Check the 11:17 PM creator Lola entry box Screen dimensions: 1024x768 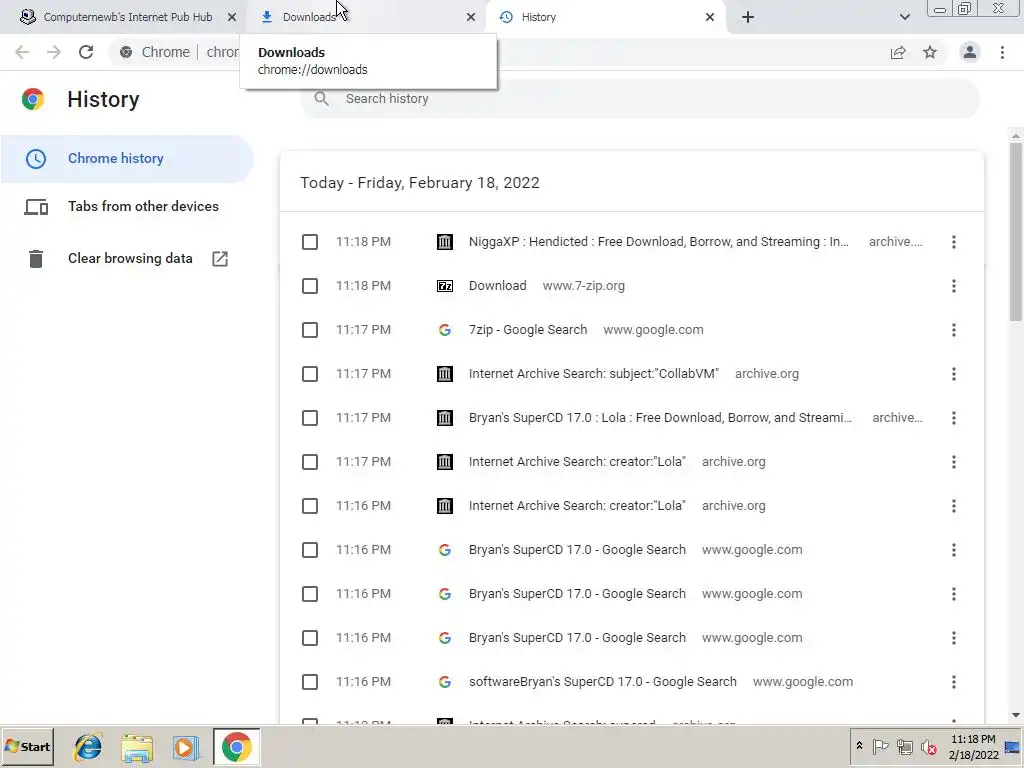tap(310, 462)
